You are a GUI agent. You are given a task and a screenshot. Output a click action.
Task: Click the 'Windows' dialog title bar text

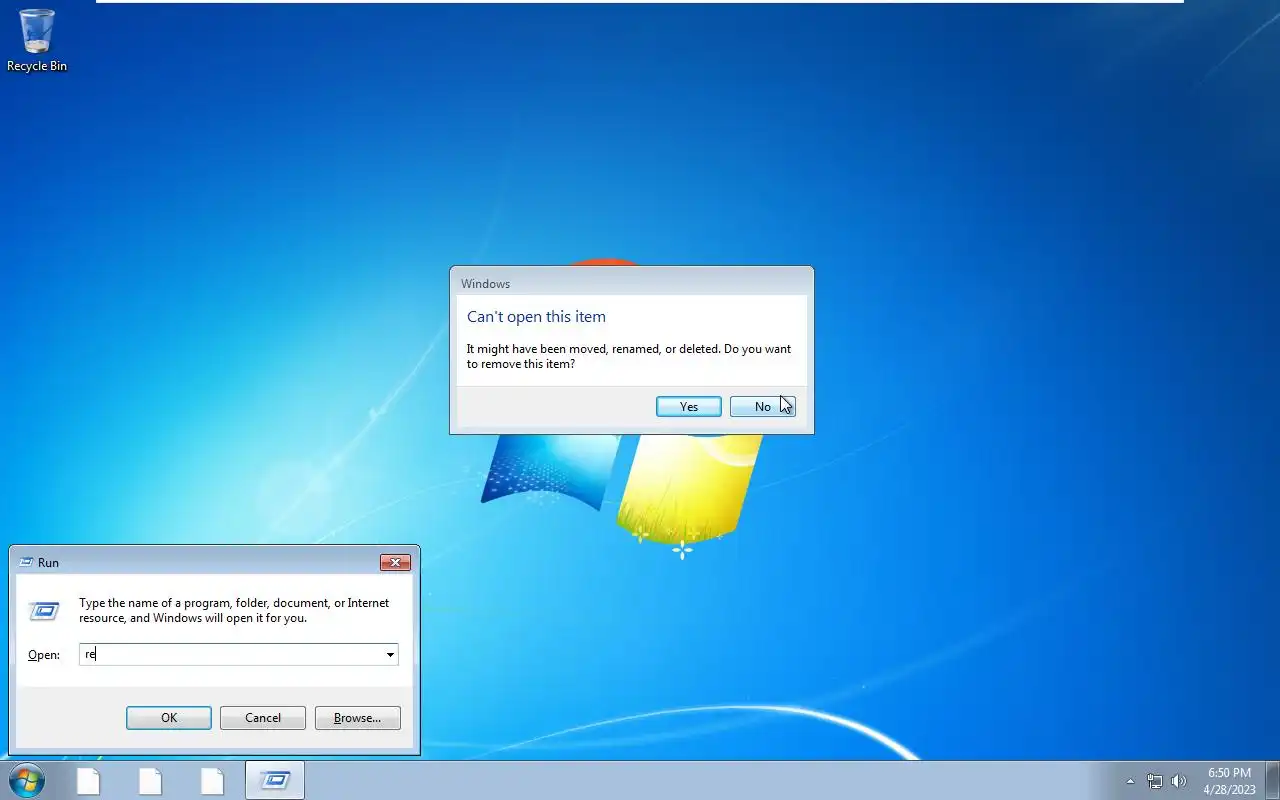pyautogui.click(x=485, y=284)
